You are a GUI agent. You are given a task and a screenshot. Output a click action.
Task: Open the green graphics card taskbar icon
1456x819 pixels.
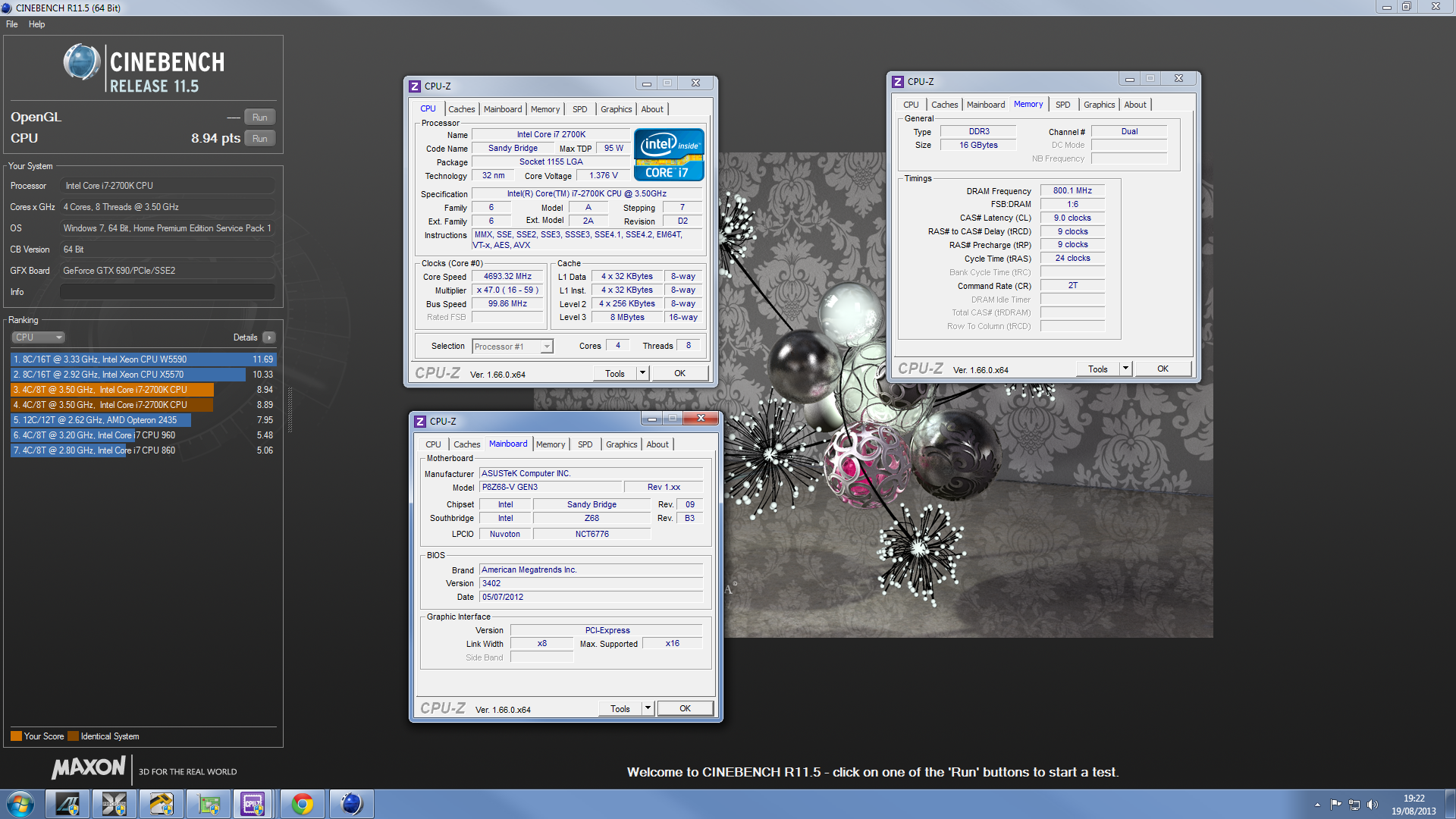(209, 804)
